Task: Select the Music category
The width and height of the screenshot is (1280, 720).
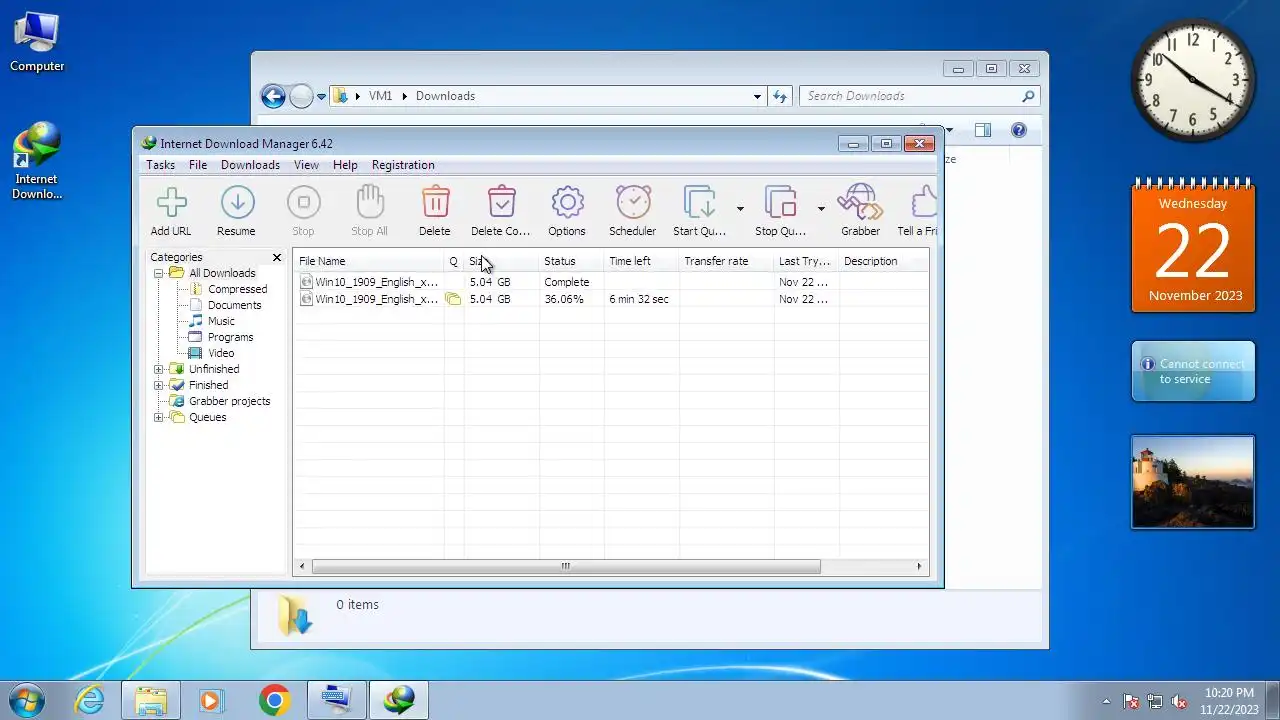Action: tap(221, 321)
